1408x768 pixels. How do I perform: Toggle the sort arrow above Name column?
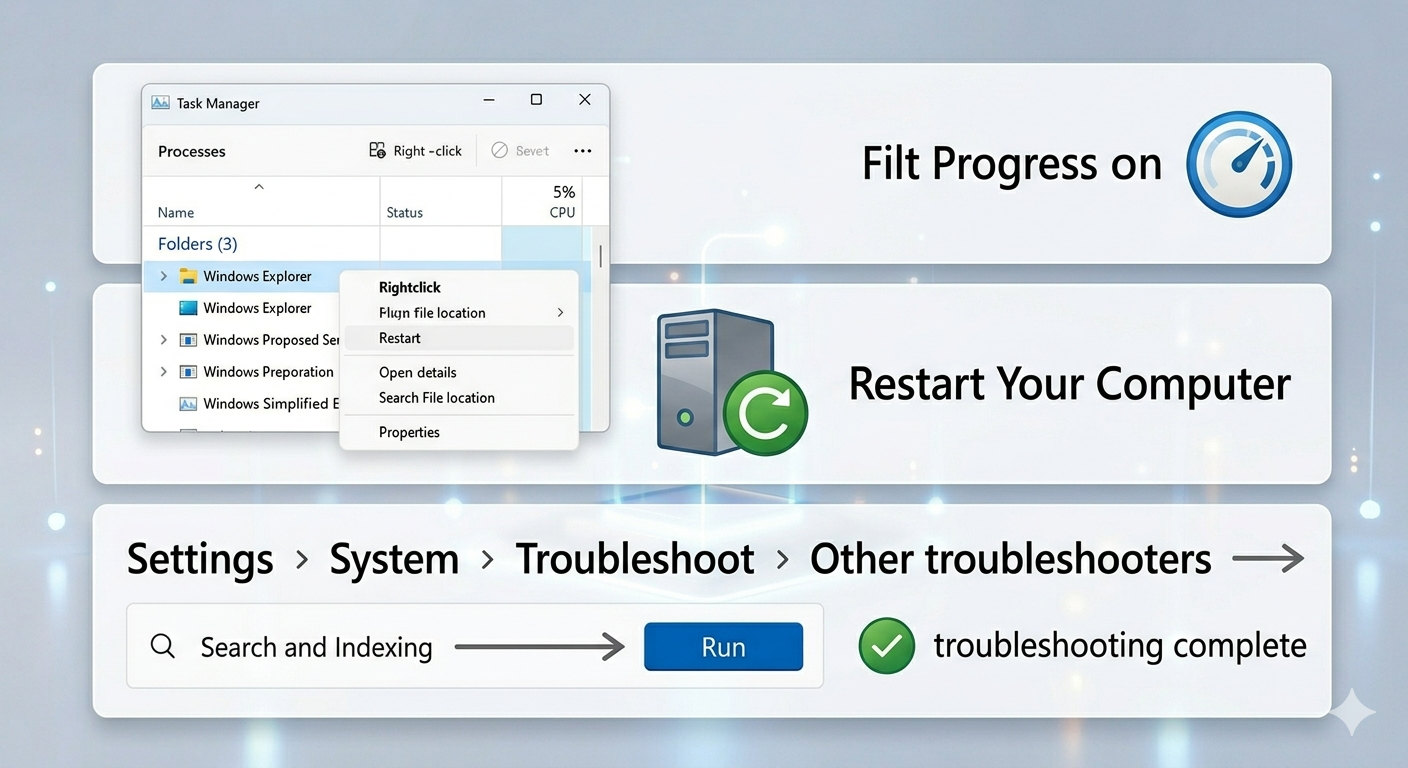259,187
